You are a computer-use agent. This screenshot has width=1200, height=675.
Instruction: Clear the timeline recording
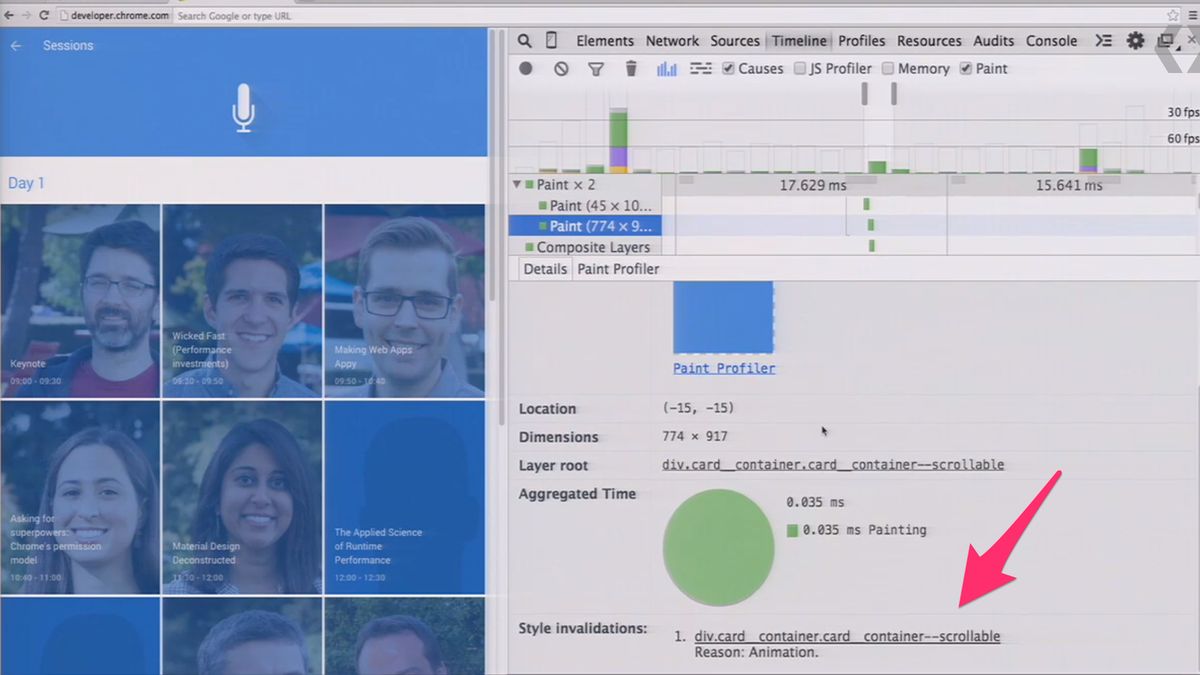561,69
